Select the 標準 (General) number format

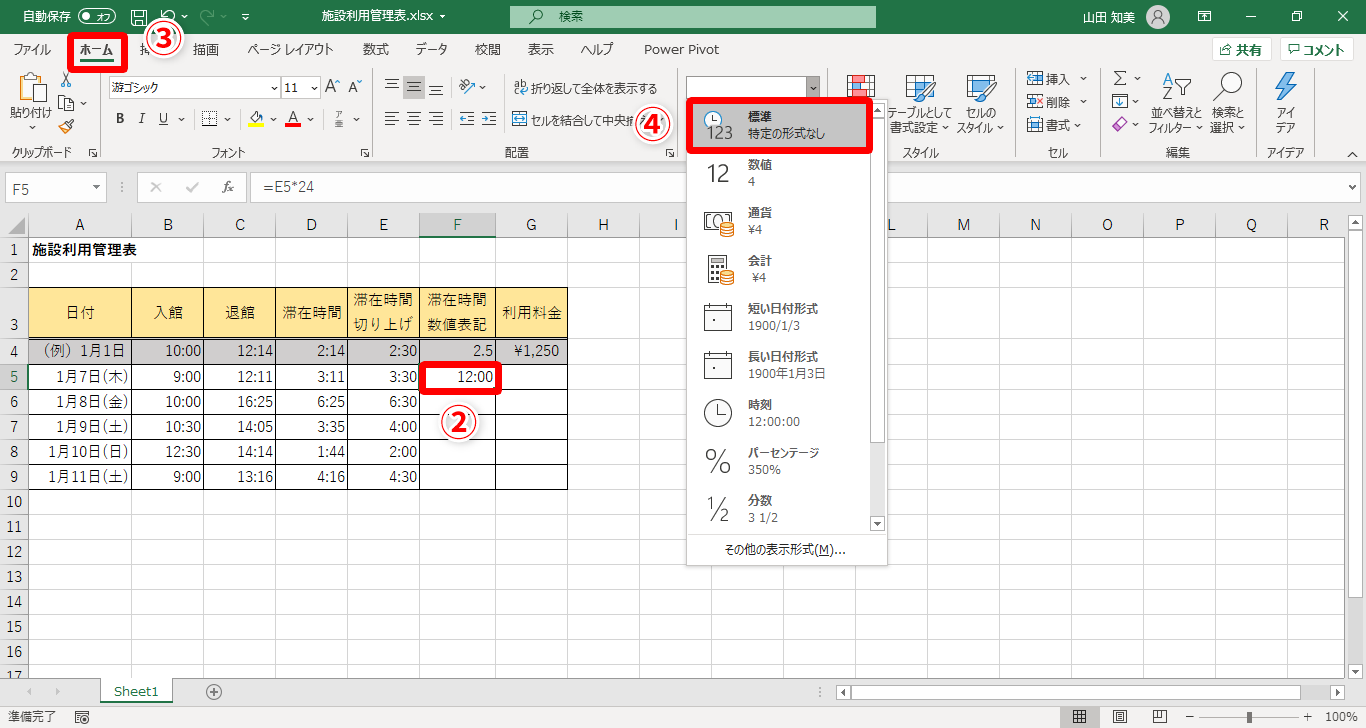pos(779,125)
